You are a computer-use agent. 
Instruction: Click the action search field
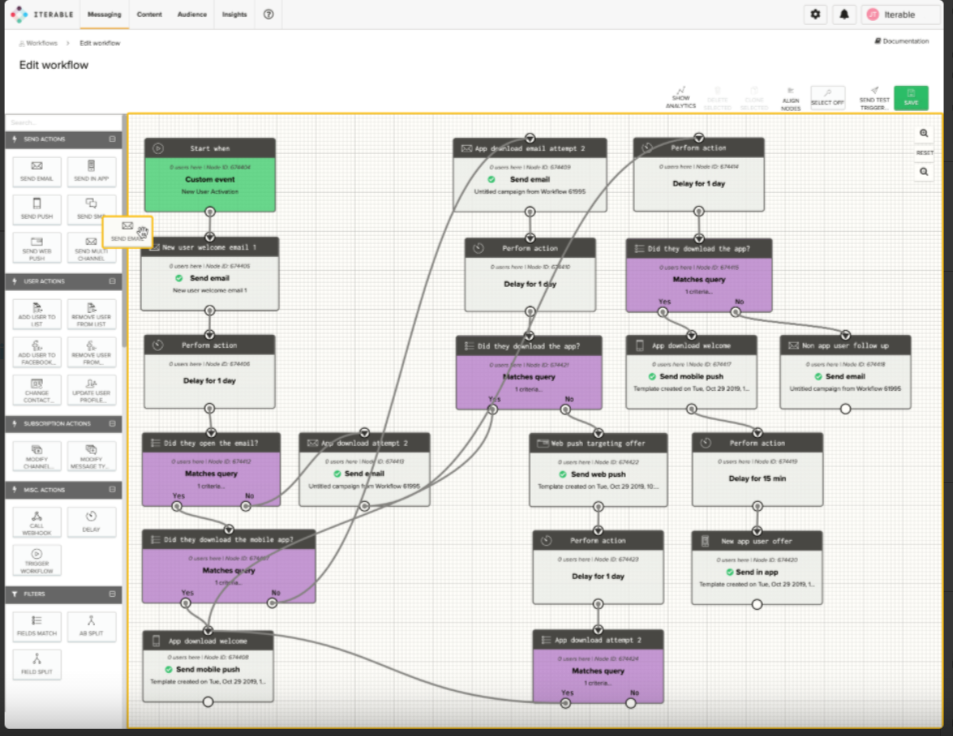pos(64,122)
